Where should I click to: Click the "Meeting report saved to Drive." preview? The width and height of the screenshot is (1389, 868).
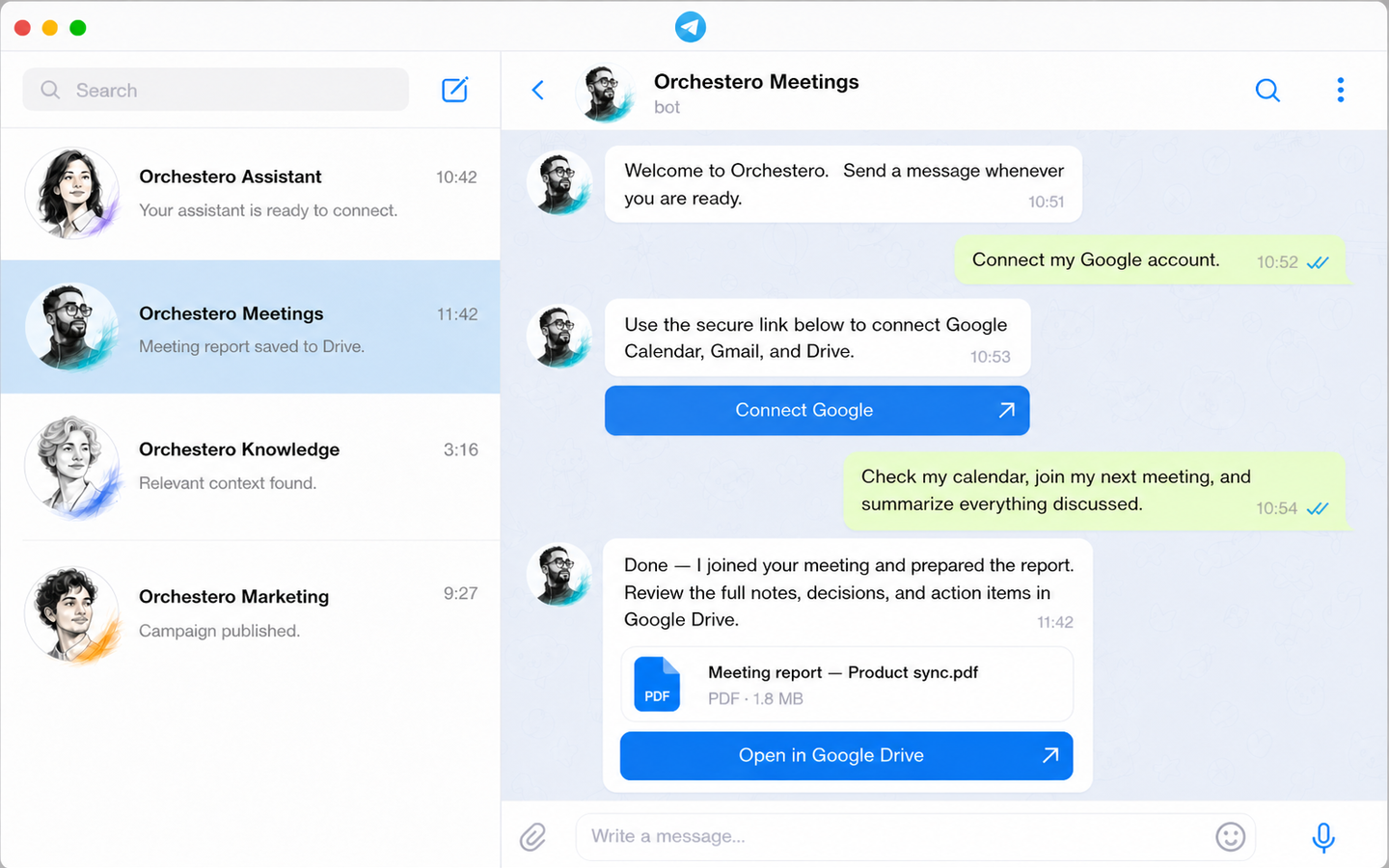point(252,346)
